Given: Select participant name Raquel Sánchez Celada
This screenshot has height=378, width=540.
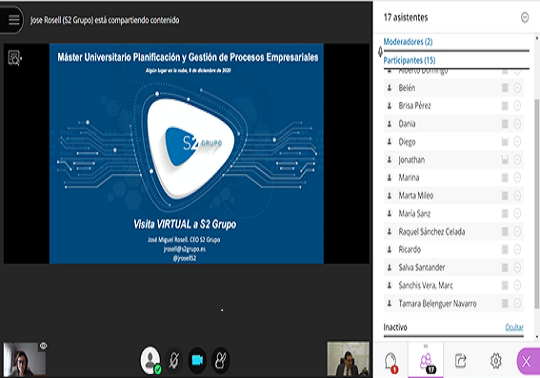Looking at the screenshot, I should tap(432, 231).
